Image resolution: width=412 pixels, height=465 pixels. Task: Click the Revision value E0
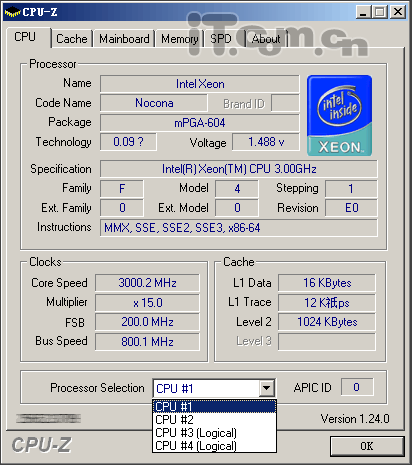[351, 208]
